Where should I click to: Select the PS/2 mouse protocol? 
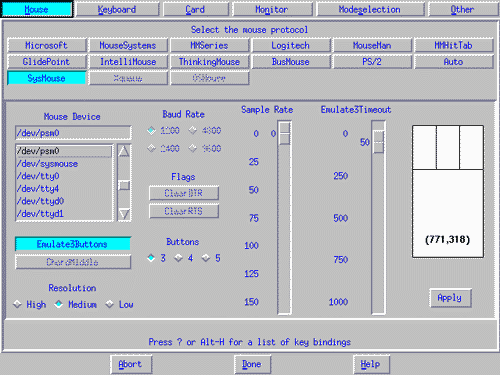pos(372,62)
